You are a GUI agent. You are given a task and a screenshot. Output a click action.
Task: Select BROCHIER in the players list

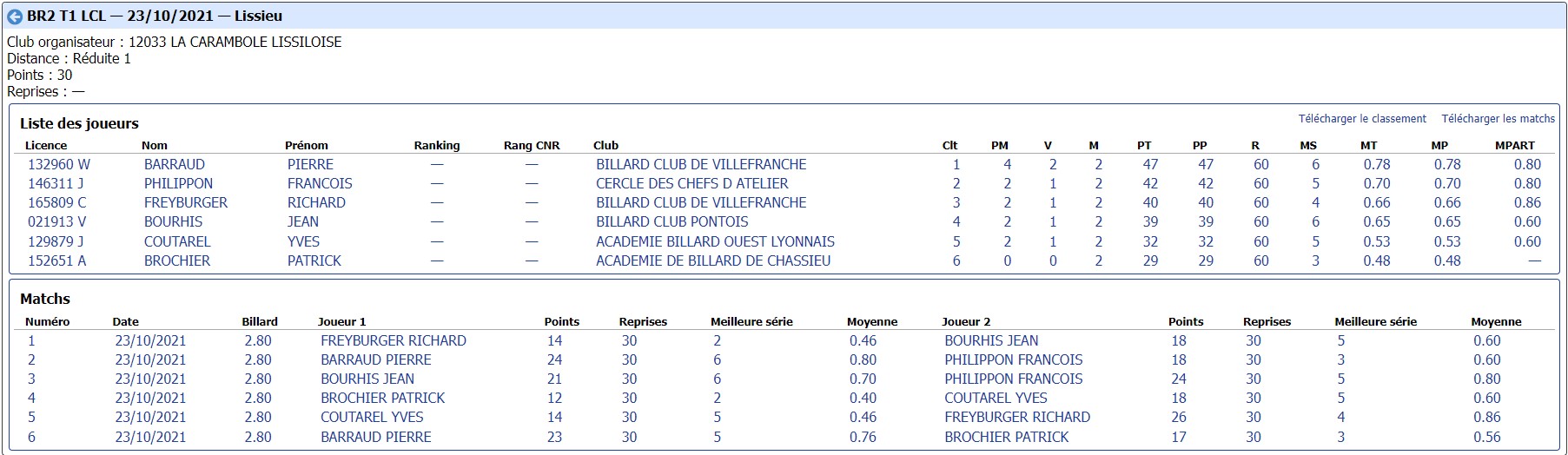click(x=177, y=260)
